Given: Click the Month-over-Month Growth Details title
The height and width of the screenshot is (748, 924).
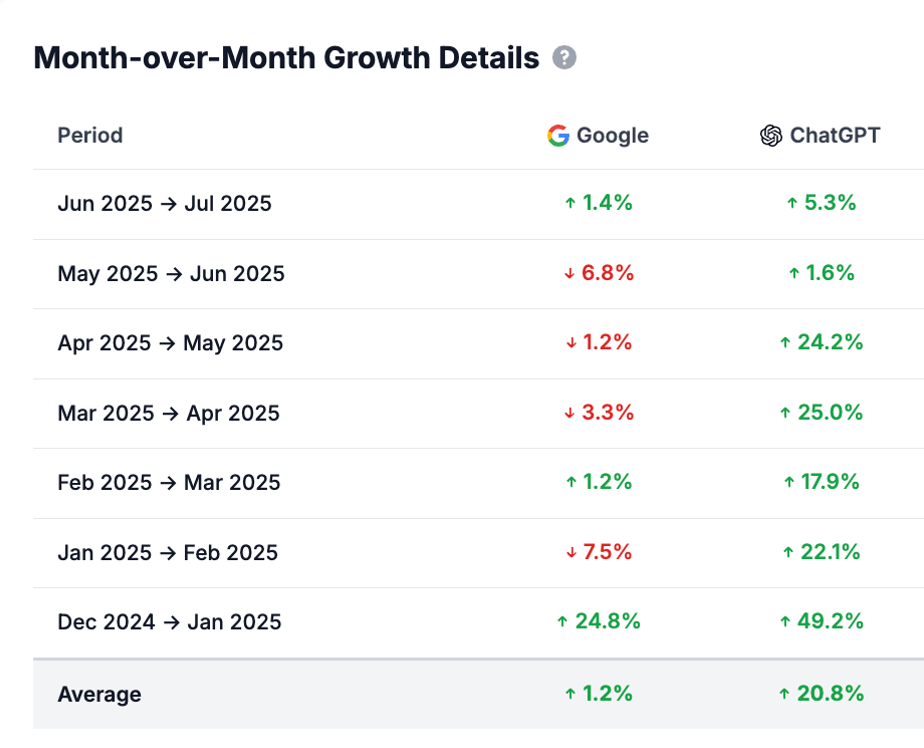Looking at the screenshot, I should (285, 58).
